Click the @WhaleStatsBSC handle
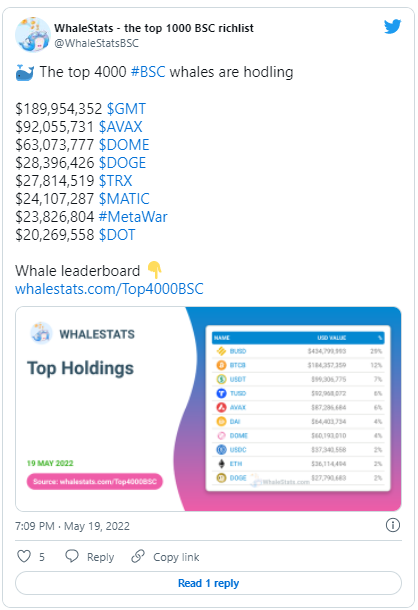Image resolution: width=418 pixels, height=610 pixels. click(x=97, y=43)
